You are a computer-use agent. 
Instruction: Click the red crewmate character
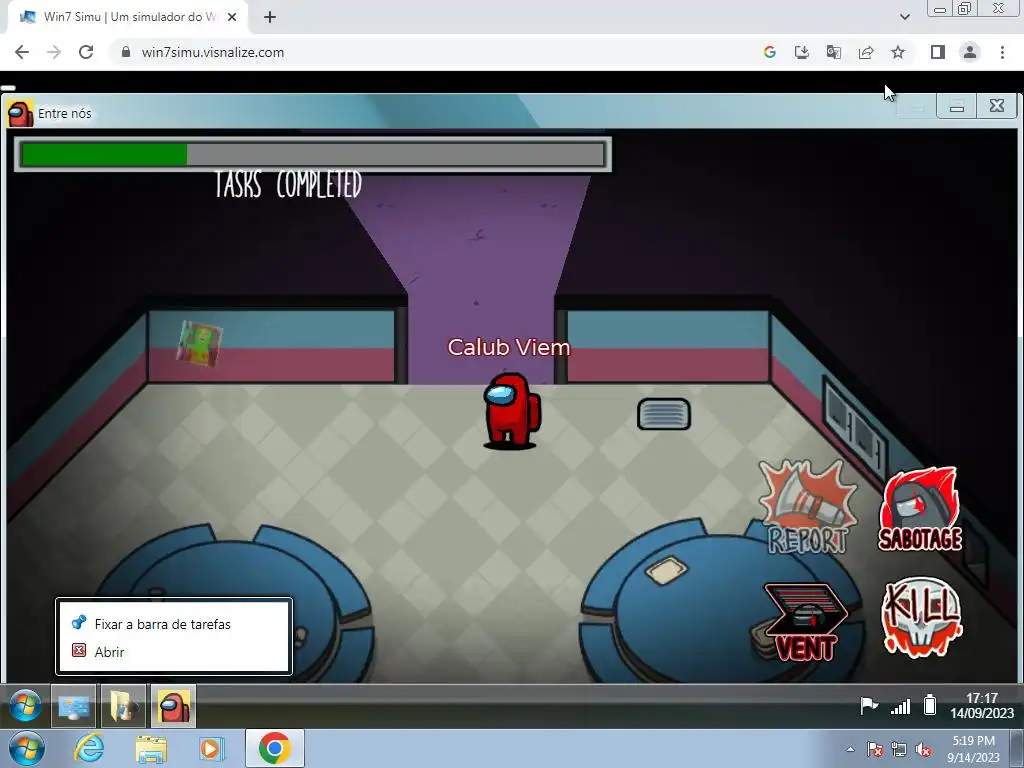click(x=511, y=410)
